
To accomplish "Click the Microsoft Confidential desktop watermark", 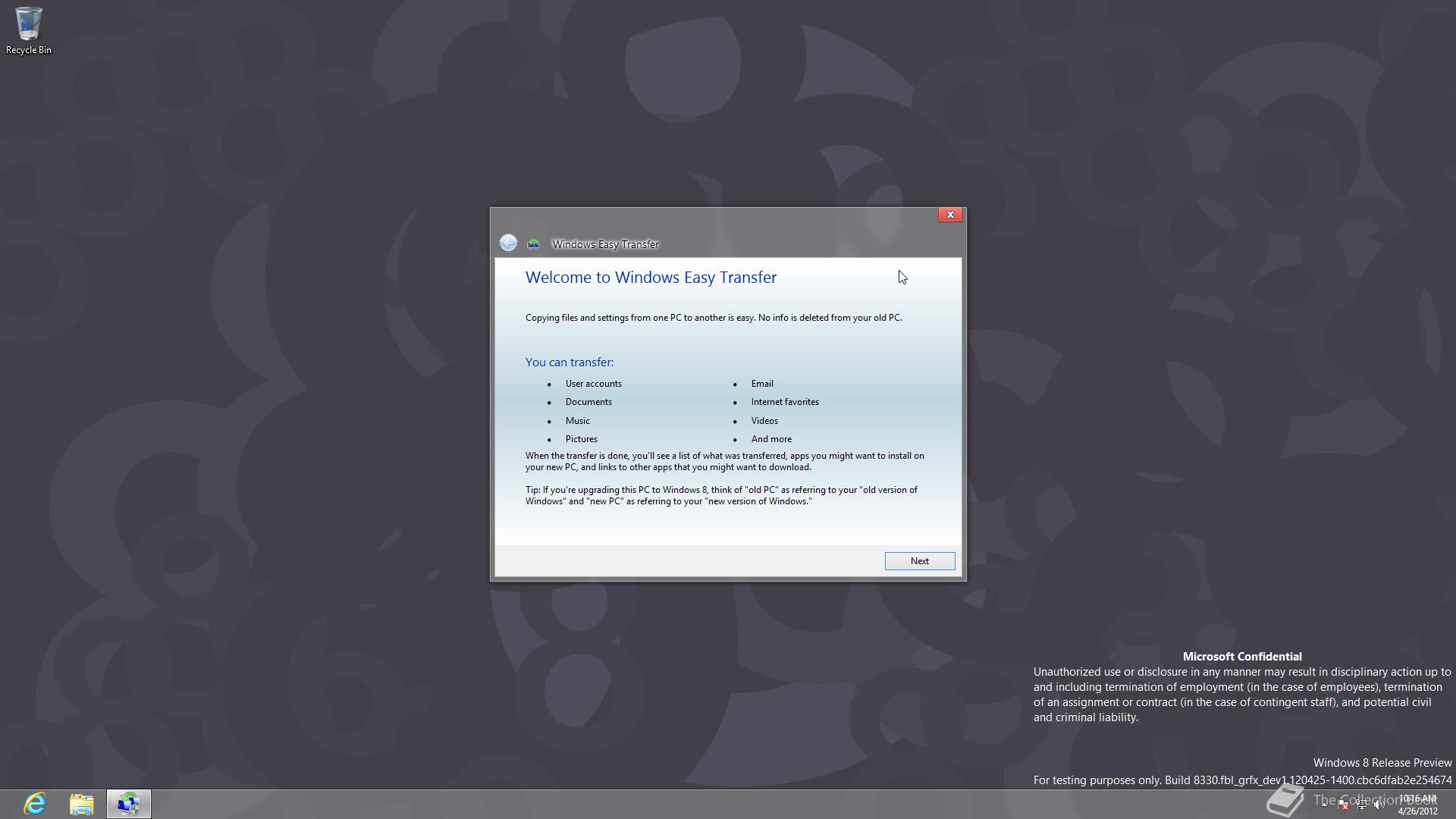I will tap(1241, 657).
